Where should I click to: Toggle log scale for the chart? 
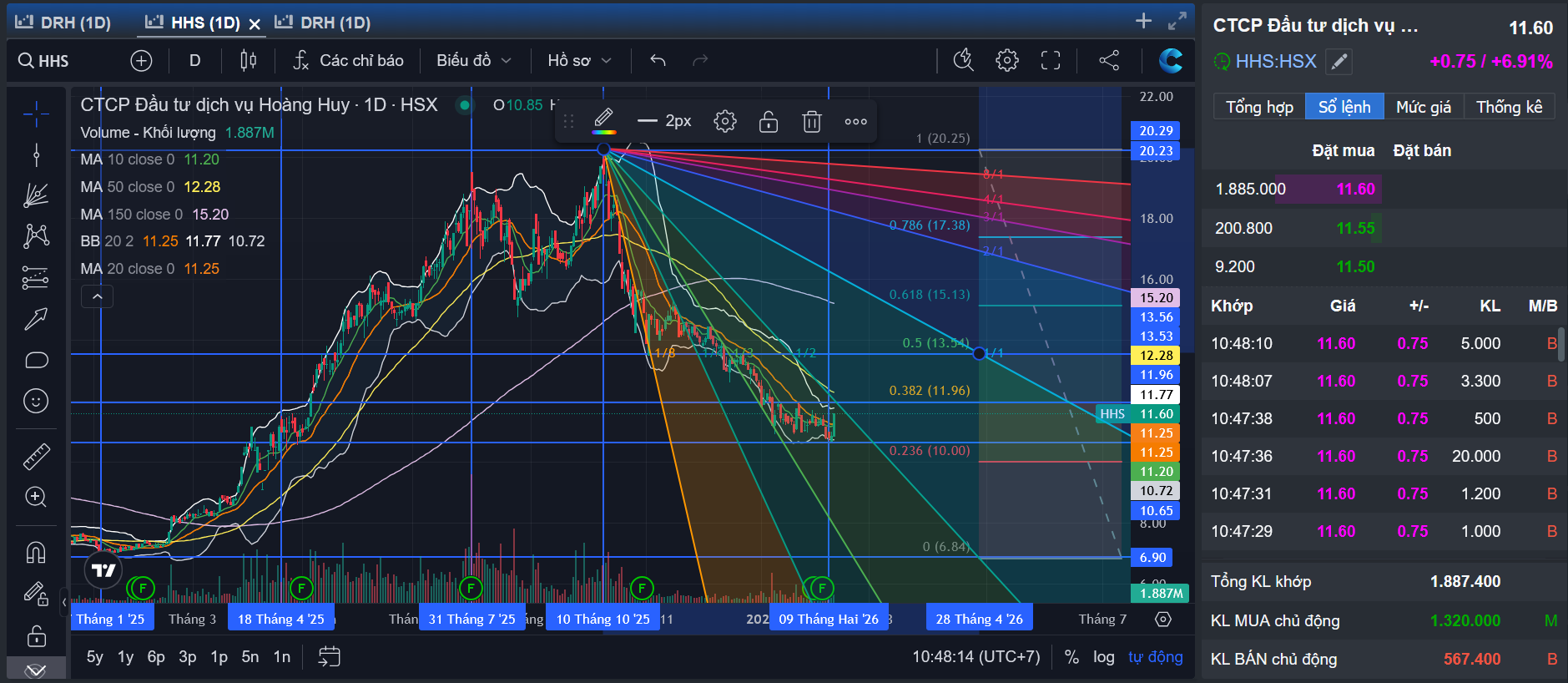[x=1104, y=657]
